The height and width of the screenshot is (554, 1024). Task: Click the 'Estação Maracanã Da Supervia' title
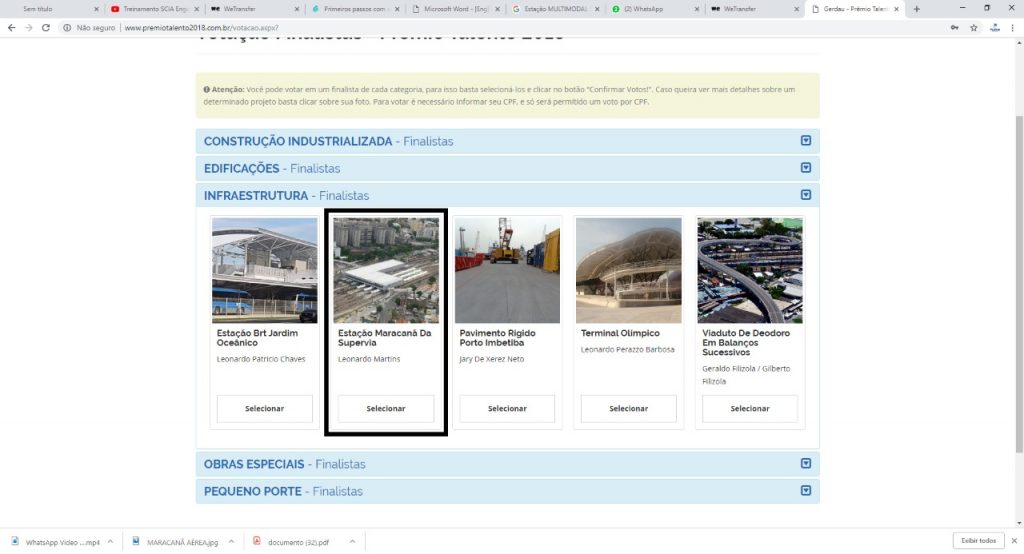point(385,338)
